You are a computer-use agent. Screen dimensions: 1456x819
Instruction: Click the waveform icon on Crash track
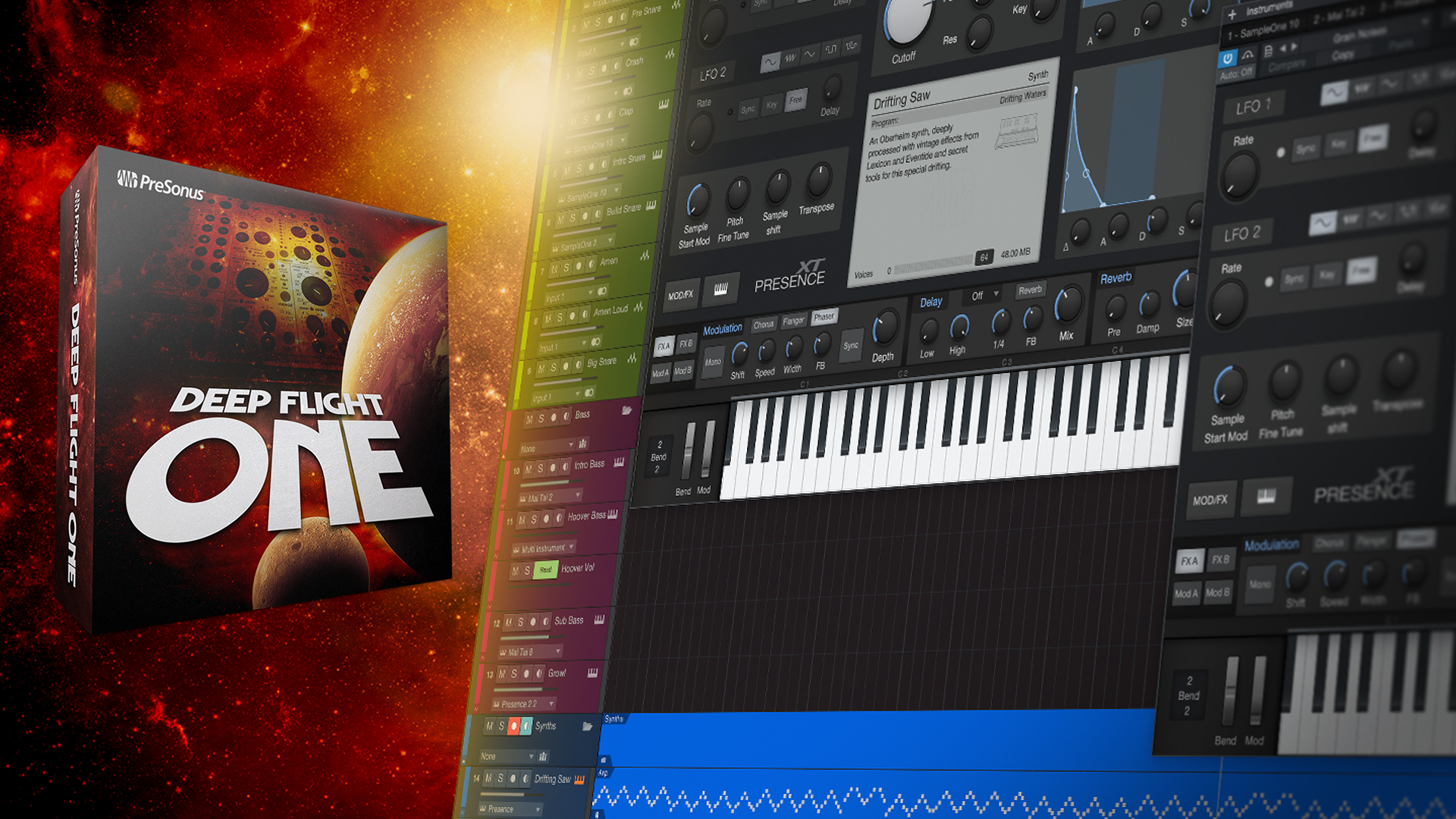(670, 55)
